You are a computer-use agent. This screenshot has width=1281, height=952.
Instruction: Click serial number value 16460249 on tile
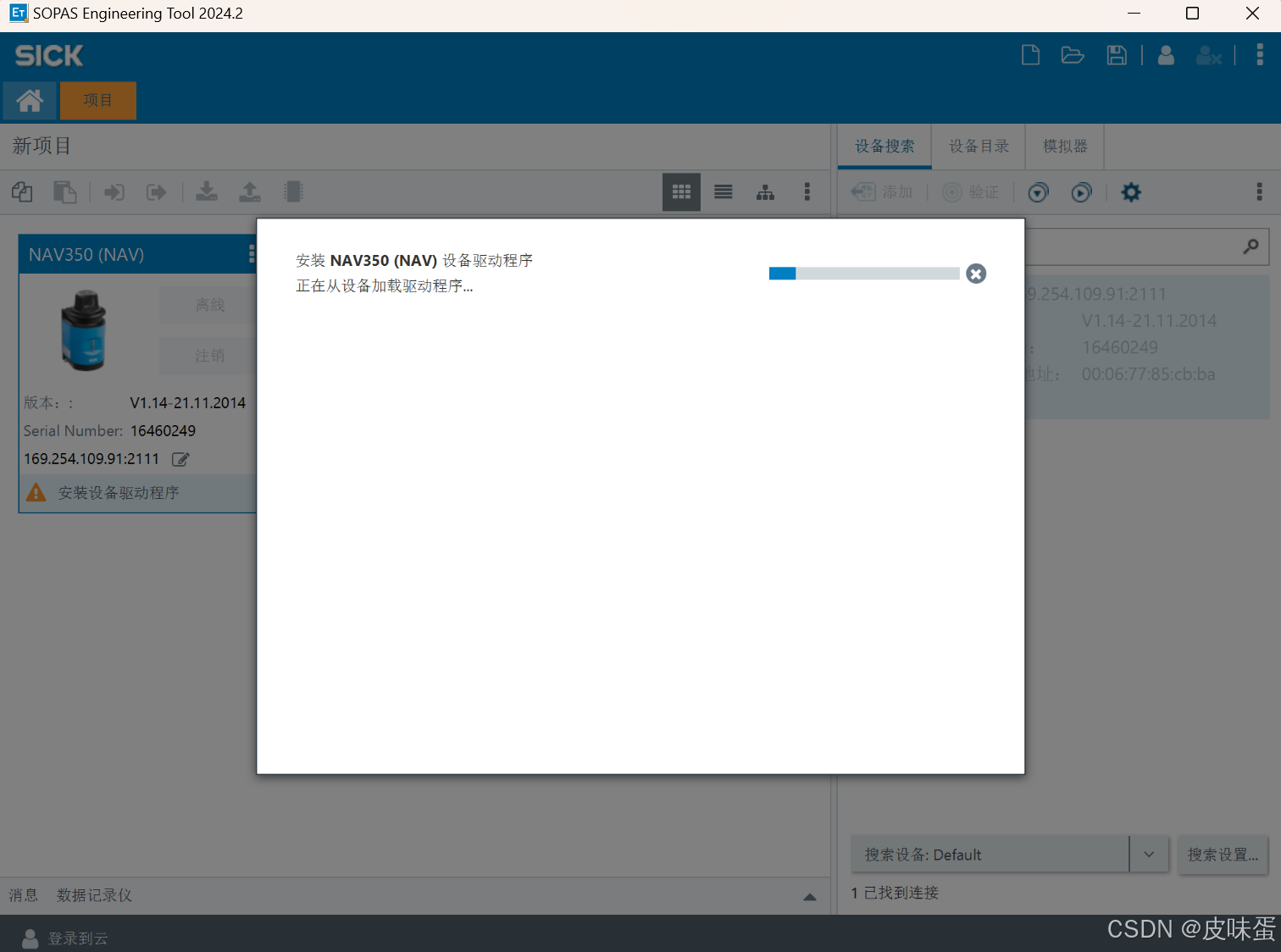pyautogui.click(x=163, y=431)
